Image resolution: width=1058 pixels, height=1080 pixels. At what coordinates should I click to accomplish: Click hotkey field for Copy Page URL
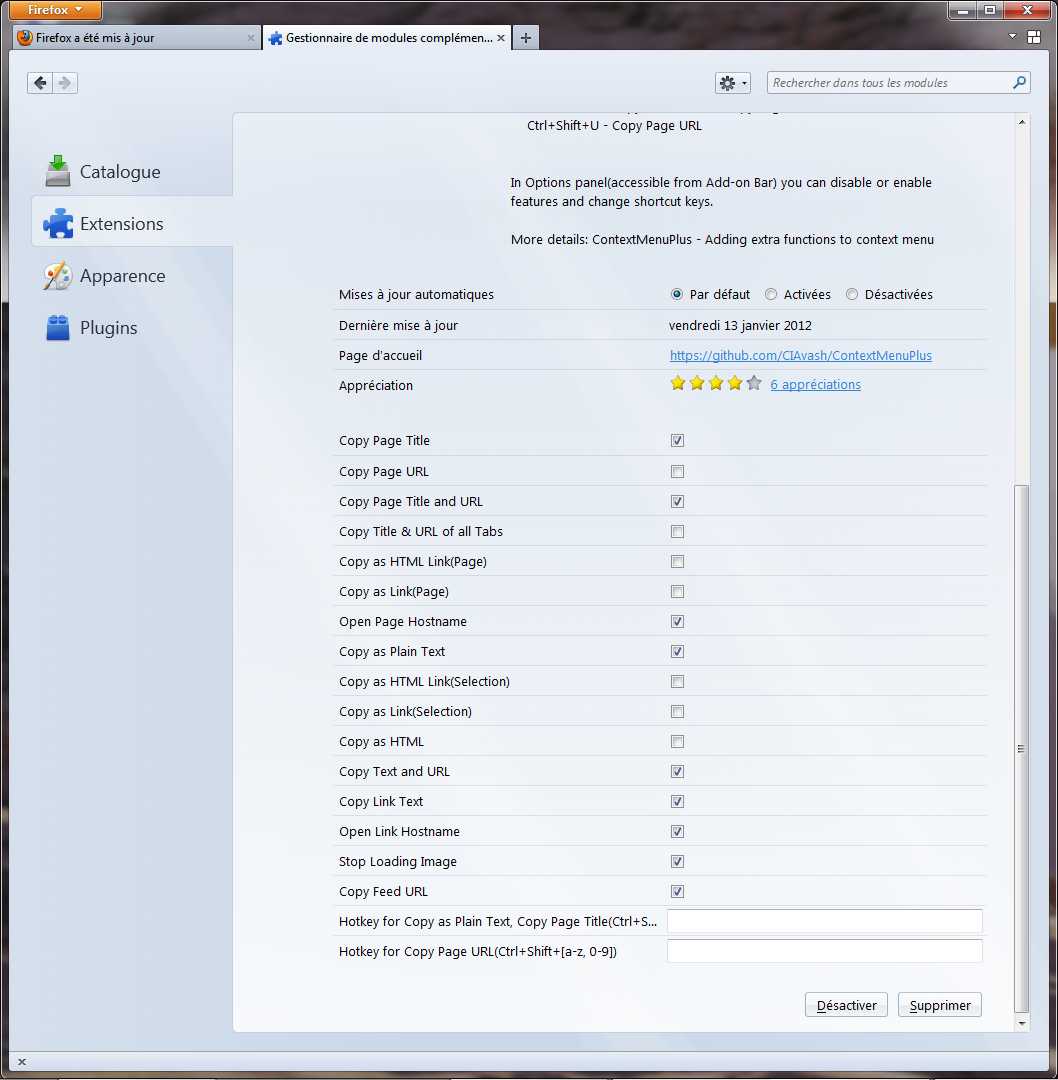click(x=824, y=951)
